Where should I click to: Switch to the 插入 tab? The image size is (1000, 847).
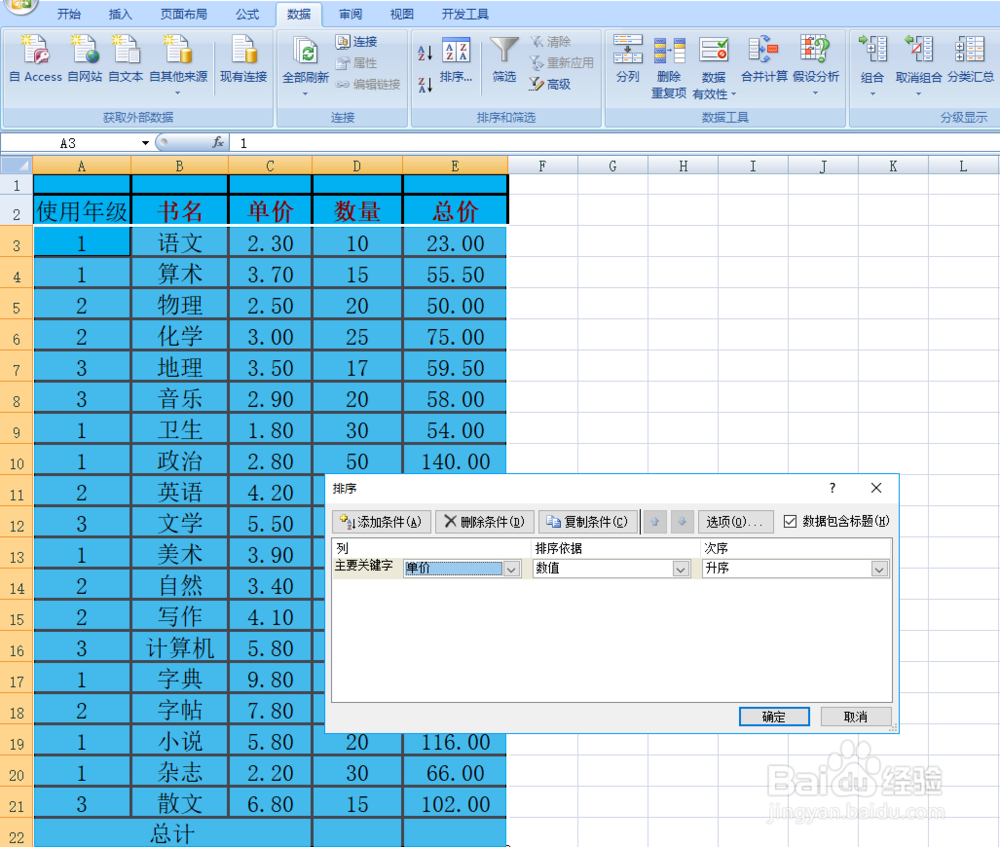[120, 14]
